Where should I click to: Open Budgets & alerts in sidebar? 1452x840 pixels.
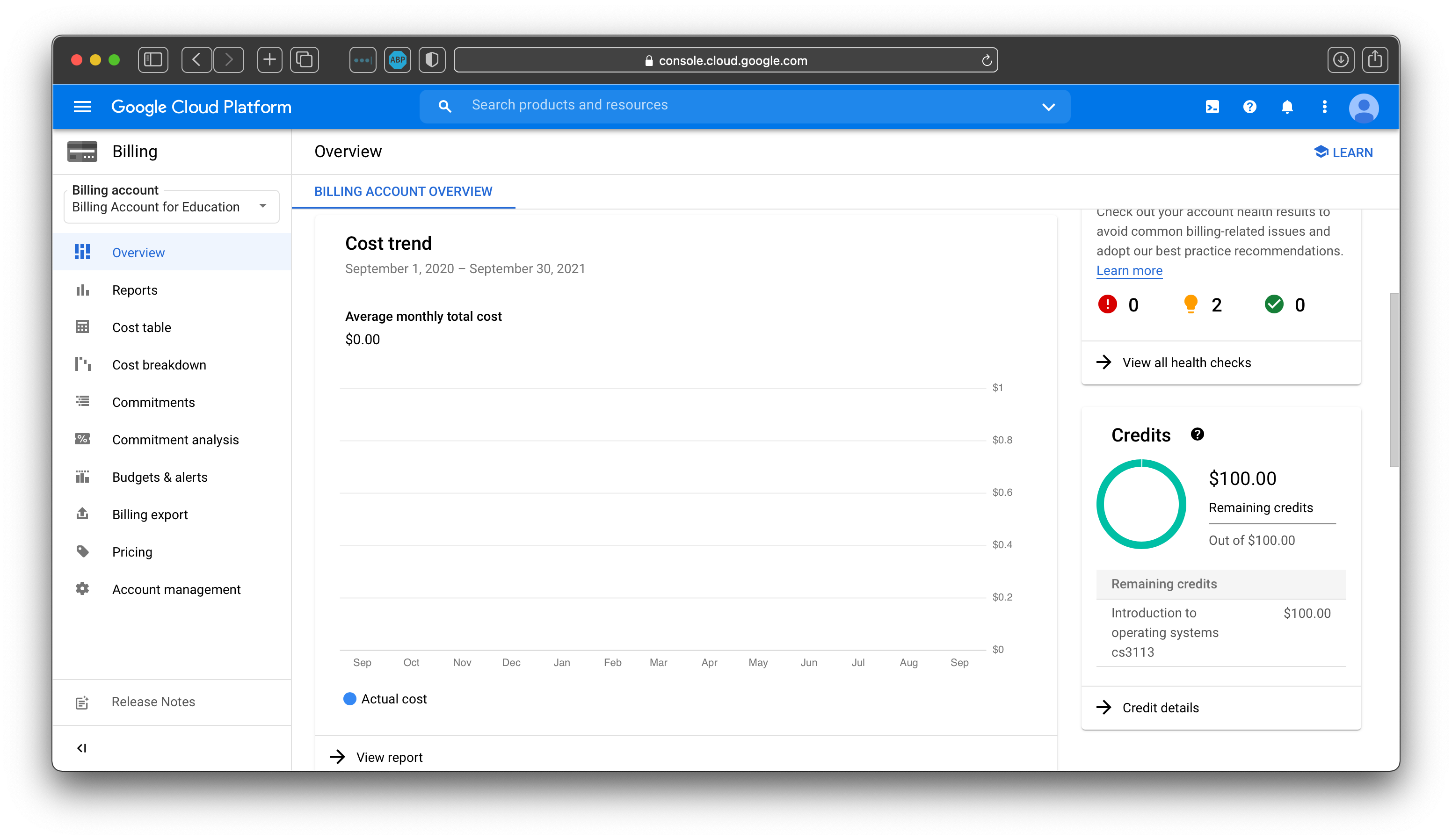160,477
